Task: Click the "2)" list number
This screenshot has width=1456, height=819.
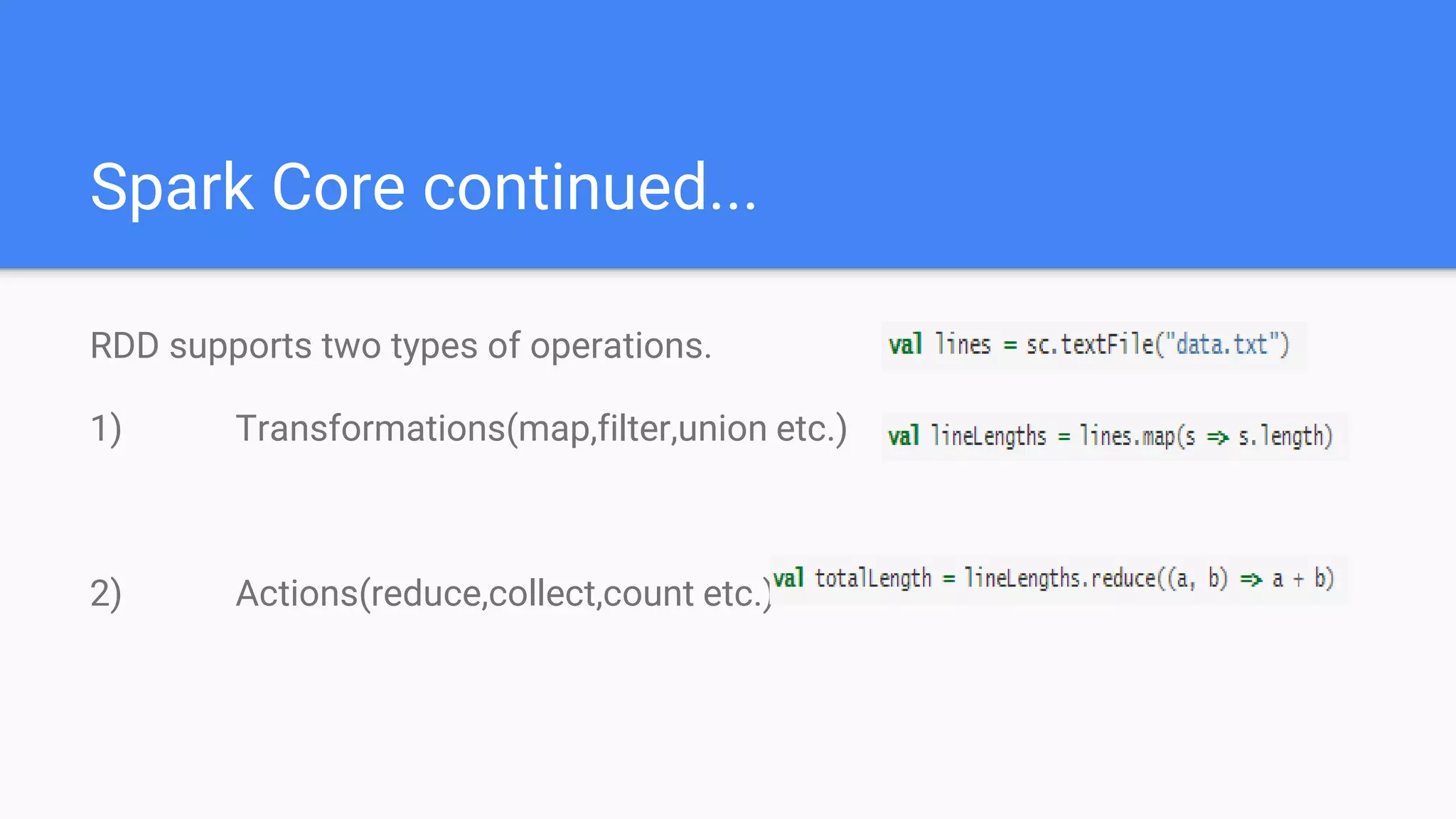Action: click(106, 594)
